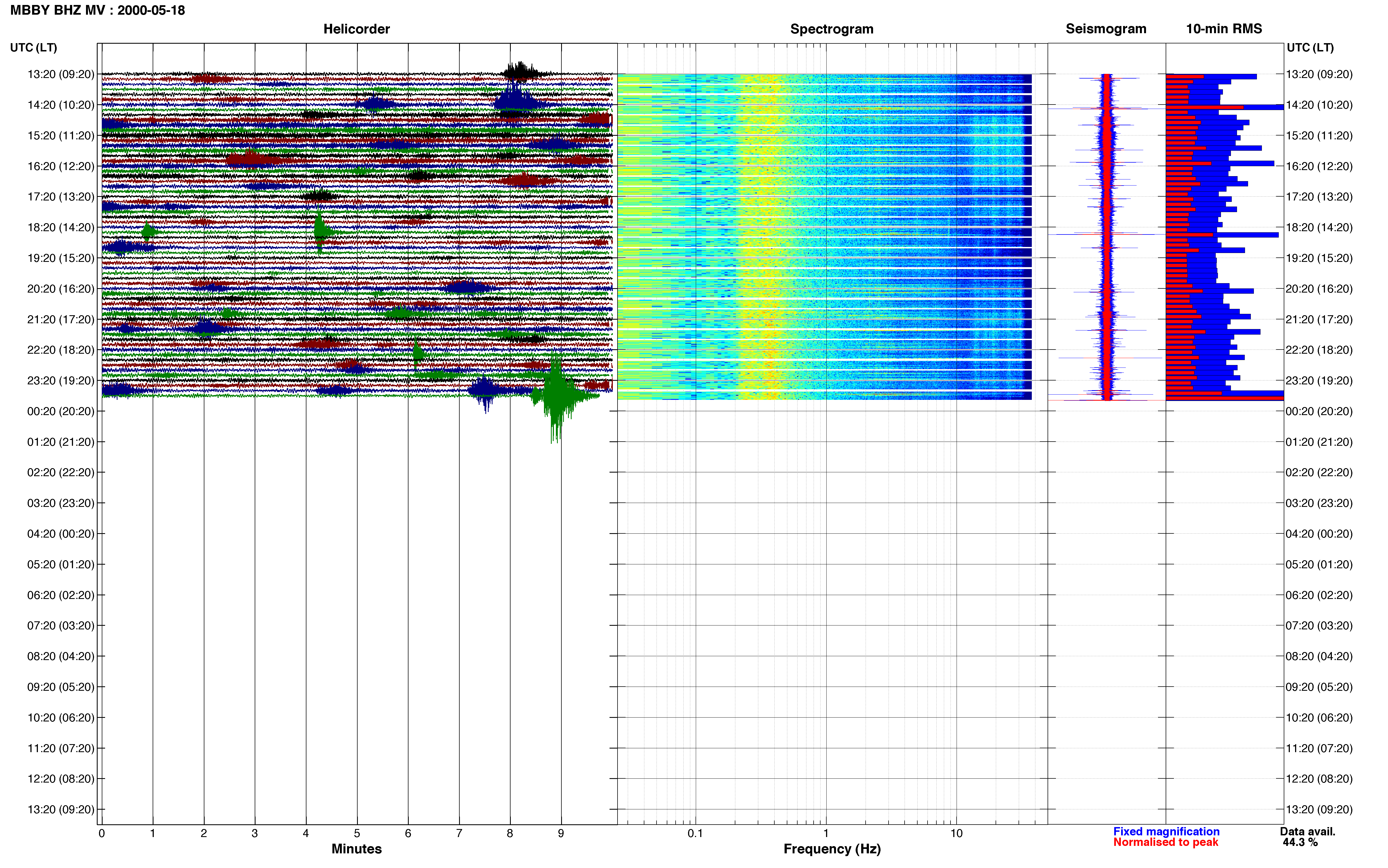Click the 3 tick on the Minutes axis
The height and width of the screenshot is (868, 1388).
pyautogui.click(x=255, y=833)
